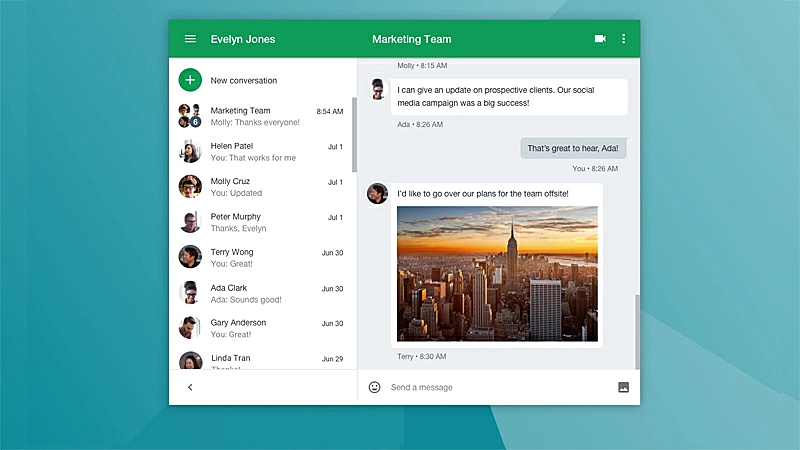Click Marketing Team group avatar
This screenshot has height=450, width=800.
190,116
